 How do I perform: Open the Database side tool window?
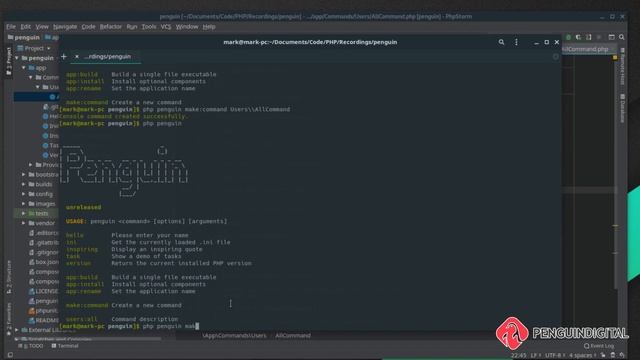point(622,108)
